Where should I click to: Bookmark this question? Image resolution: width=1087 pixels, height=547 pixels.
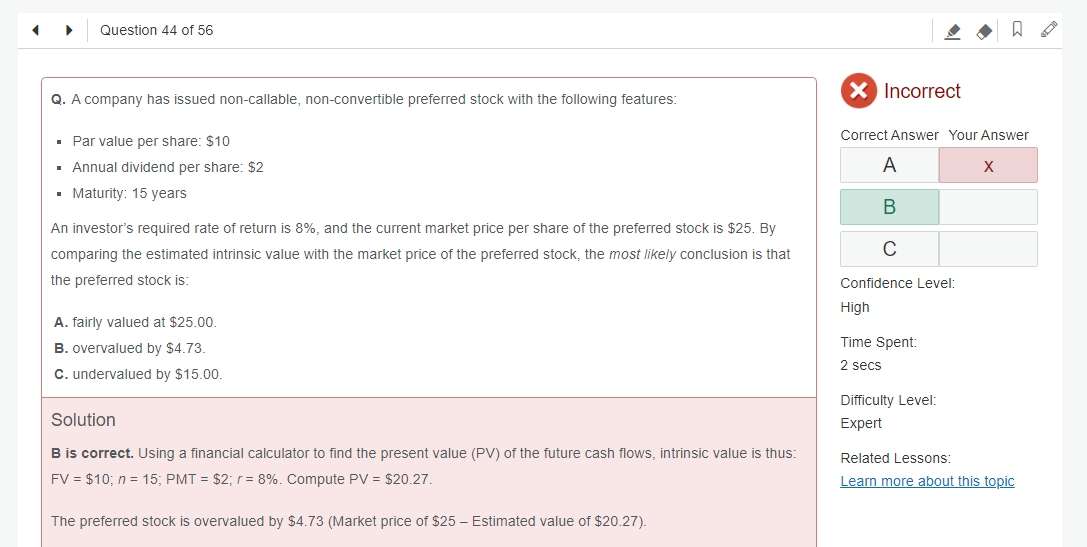(x=1017, y=29)
